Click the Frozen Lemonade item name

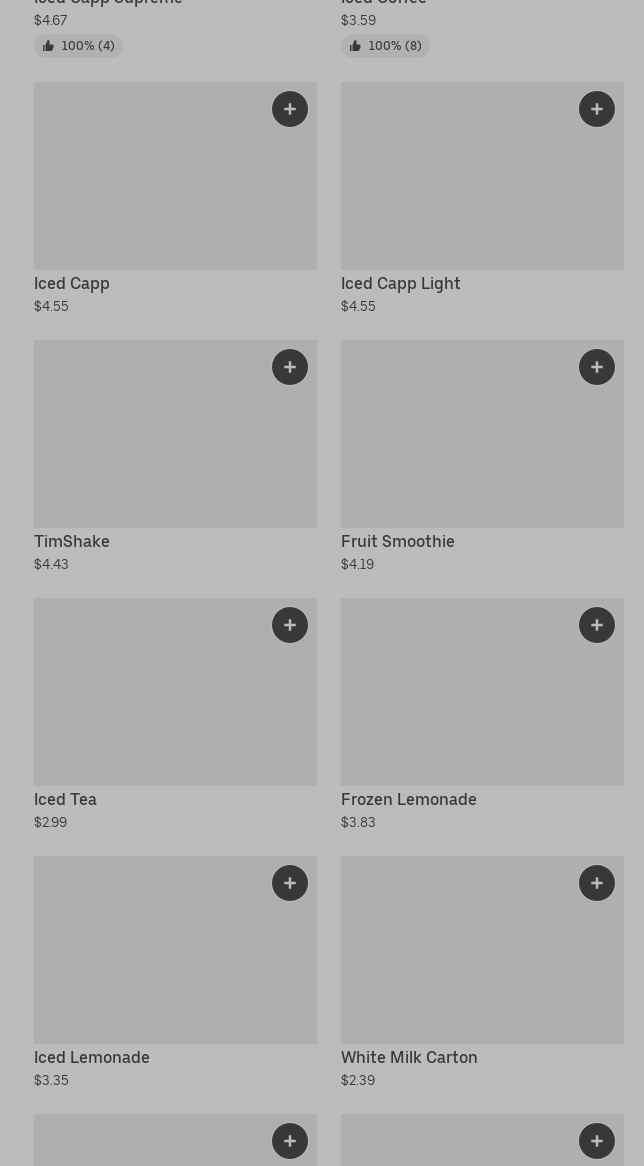(409, 800)
